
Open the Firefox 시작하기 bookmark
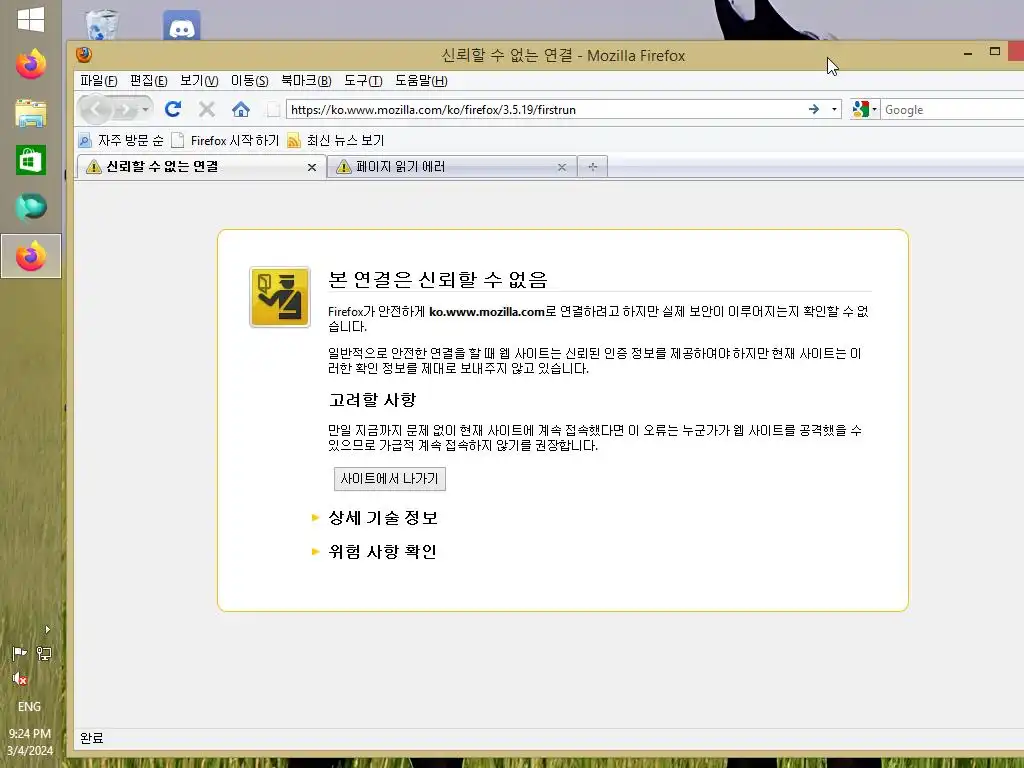[x=225, y=140]
